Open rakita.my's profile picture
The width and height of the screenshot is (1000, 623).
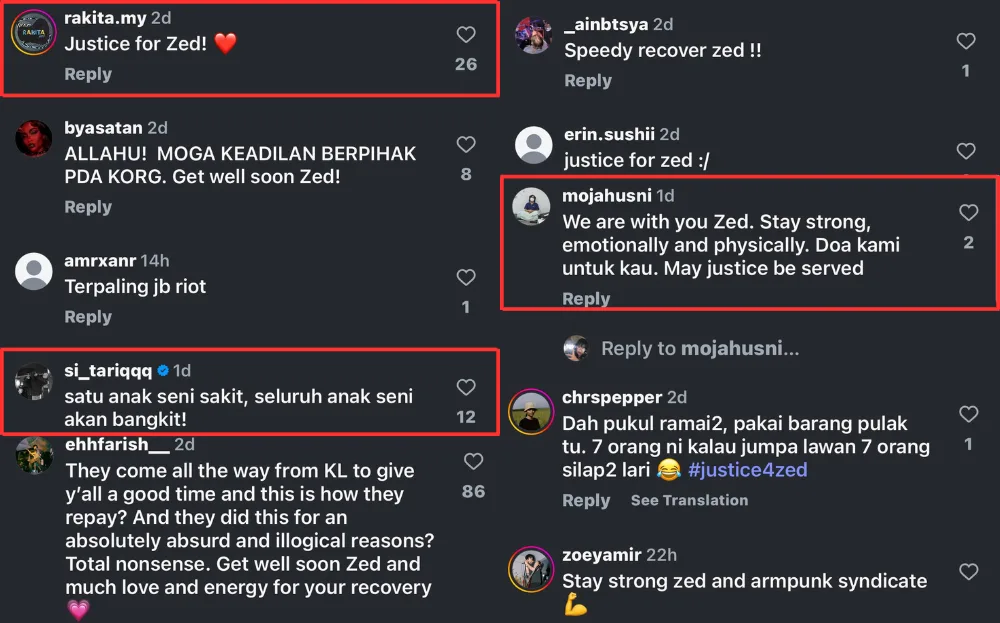pyautogui.click(x=33, y=33)
